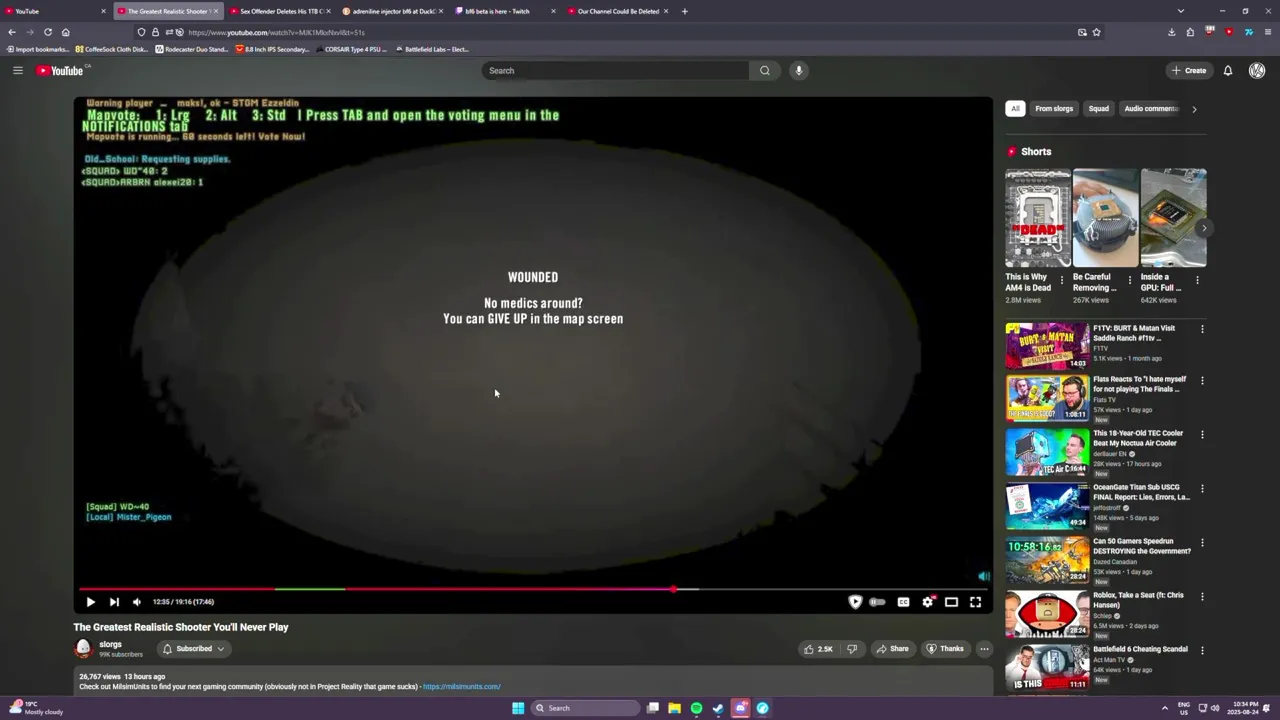Open the Windows Start menu
Viewport: 1280px width, 720px height.
pos(518,708)
